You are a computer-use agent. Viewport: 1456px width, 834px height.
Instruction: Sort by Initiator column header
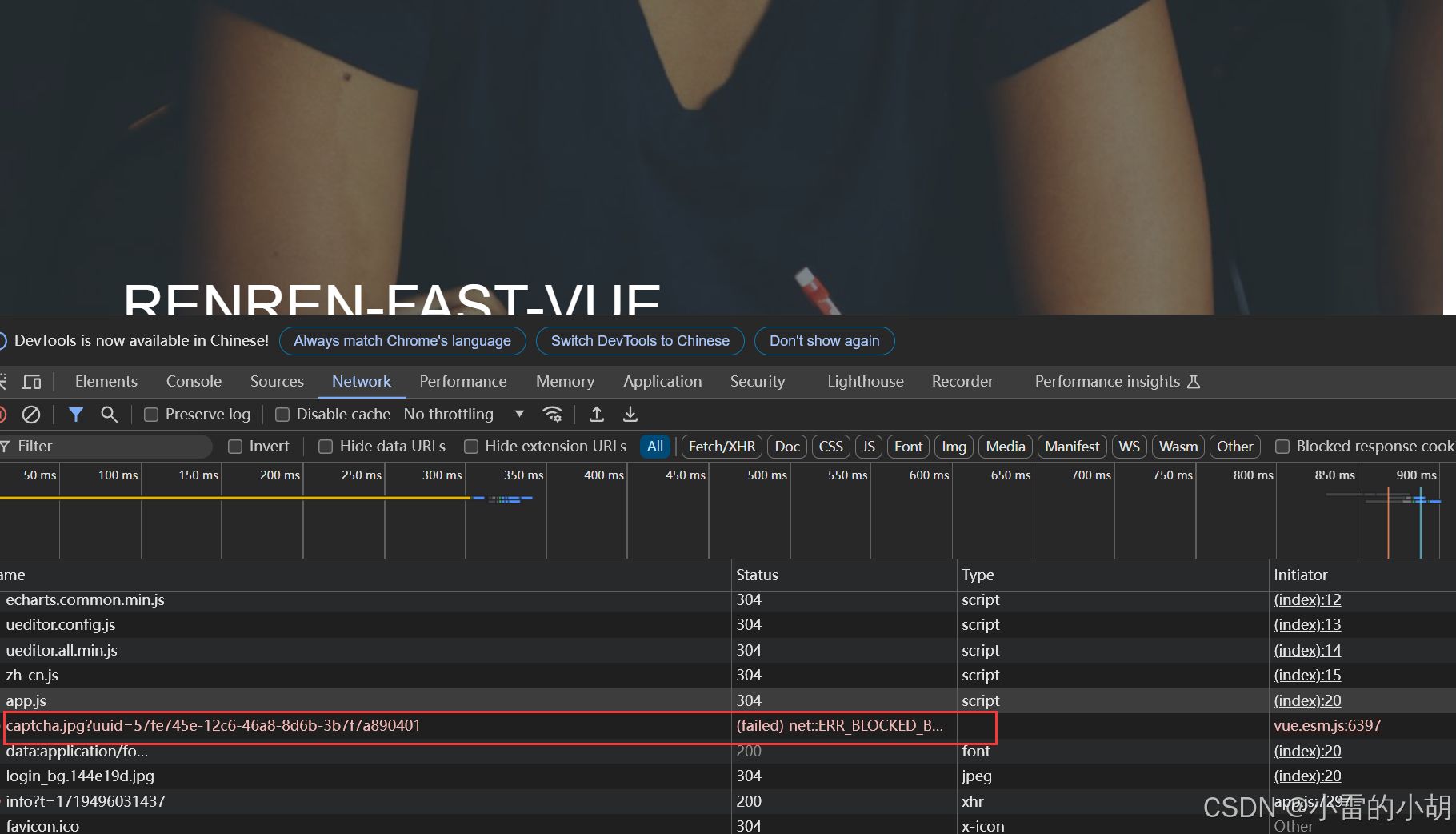pyautogui.click(x=1362, y=575)
